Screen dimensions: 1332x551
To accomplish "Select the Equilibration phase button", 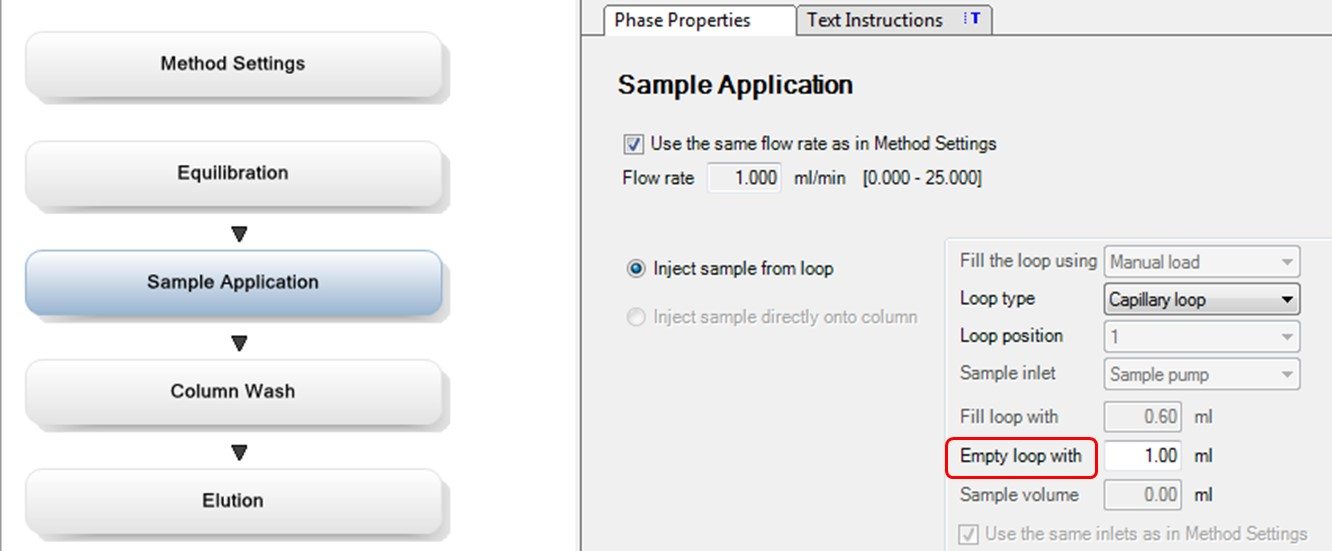I will pos(233,173).
